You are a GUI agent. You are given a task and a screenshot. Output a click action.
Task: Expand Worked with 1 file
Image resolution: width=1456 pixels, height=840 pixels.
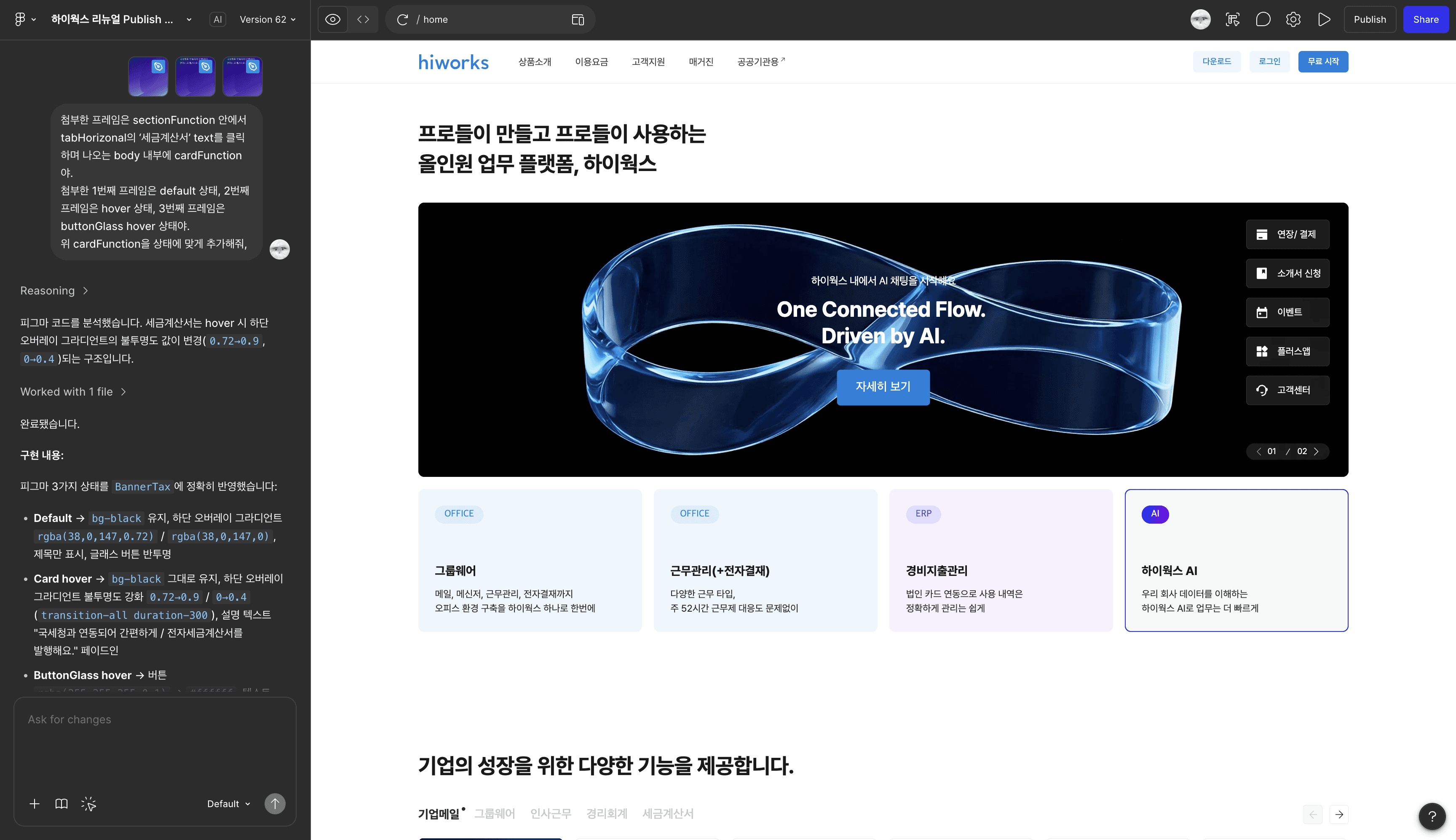[x=73, y=392]
